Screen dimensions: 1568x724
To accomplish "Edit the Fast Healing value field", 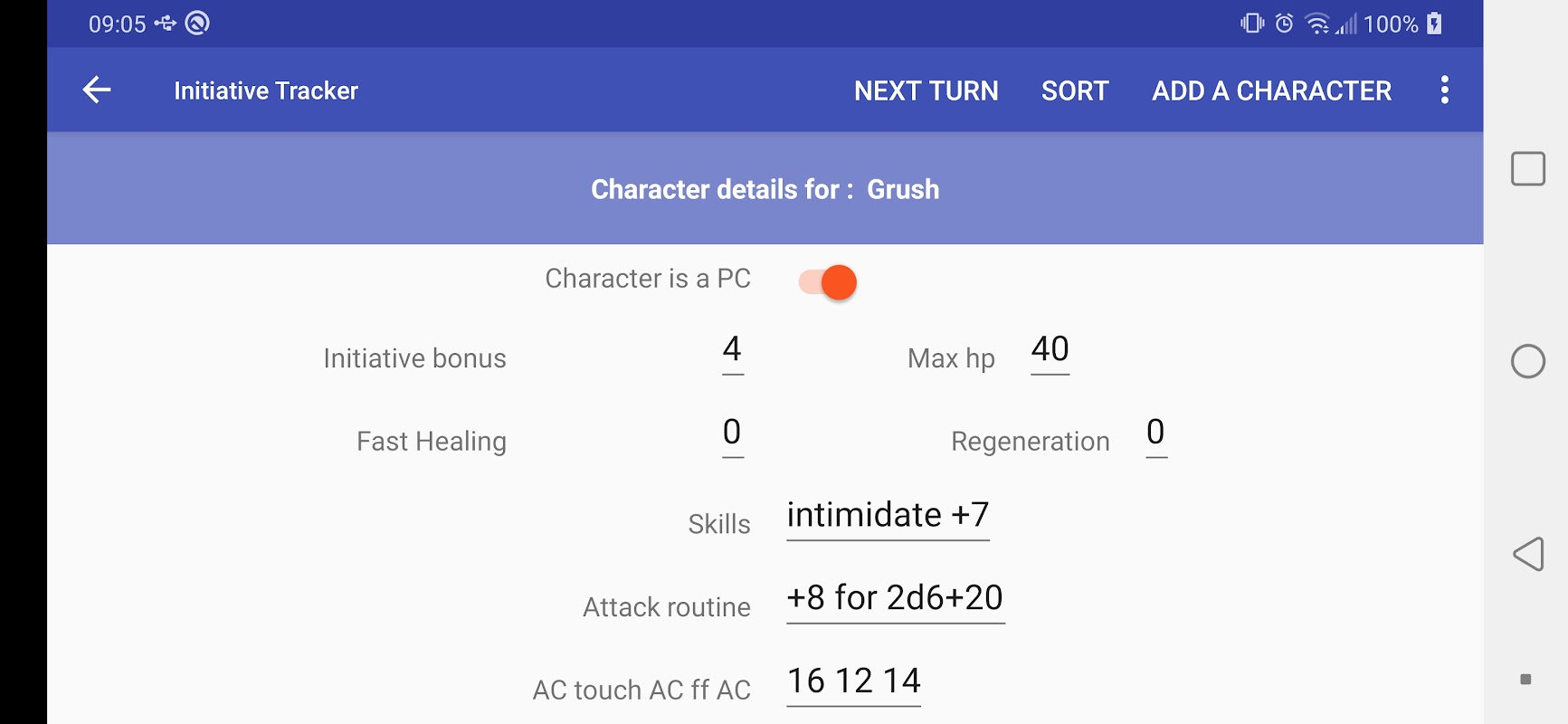I will 733,435.
